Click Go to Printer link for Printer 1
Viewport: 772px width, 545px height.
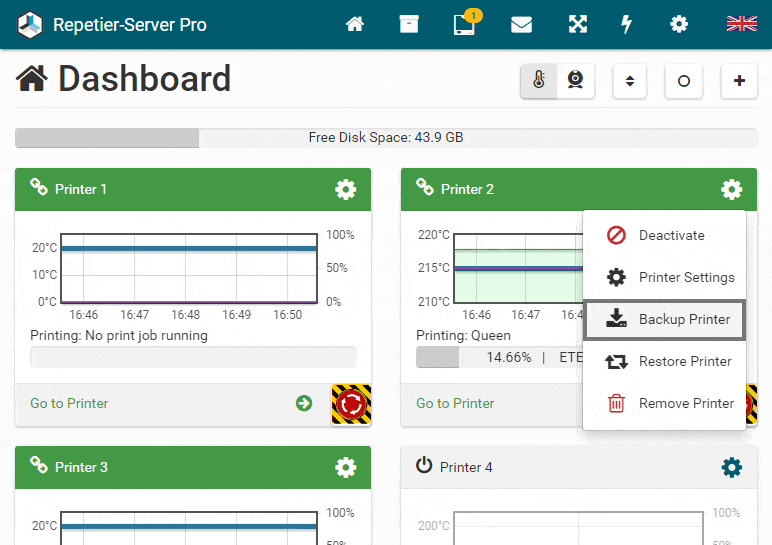pyautogui.click(x=69, y=403)
